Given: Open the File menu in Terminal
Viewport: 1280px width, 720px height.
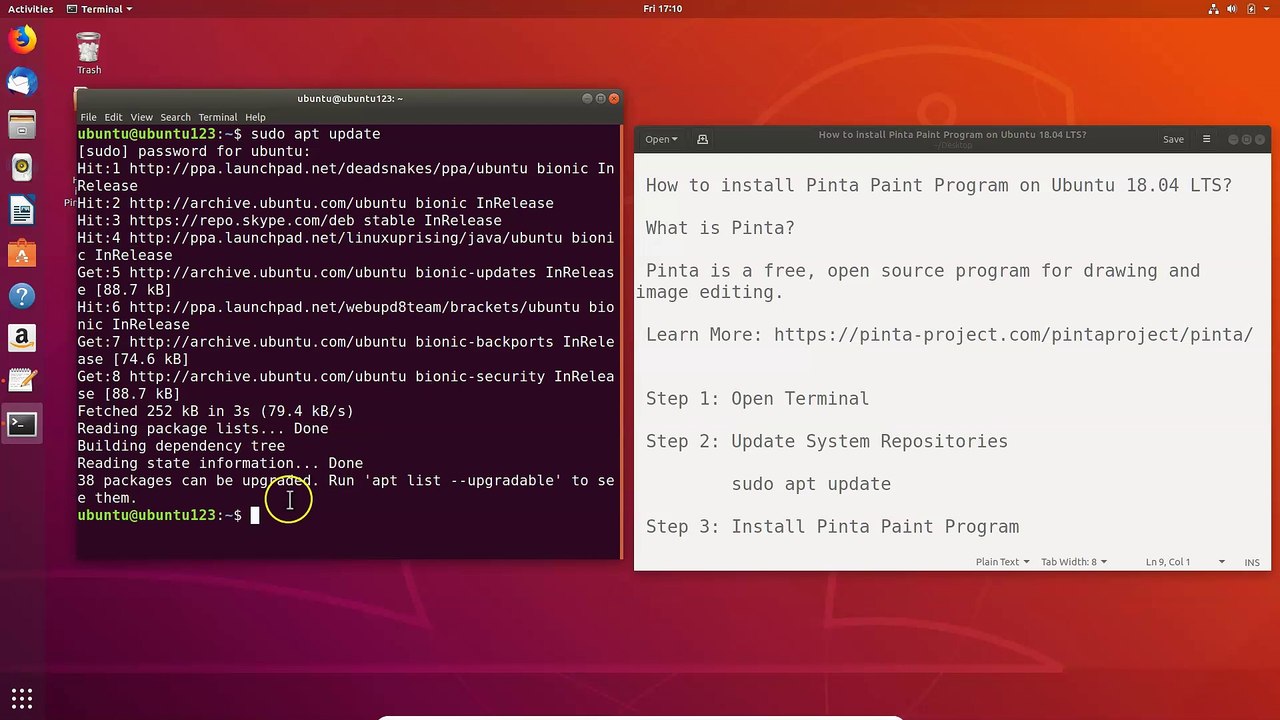Looking at the screenshot, I should coord(88,117).
